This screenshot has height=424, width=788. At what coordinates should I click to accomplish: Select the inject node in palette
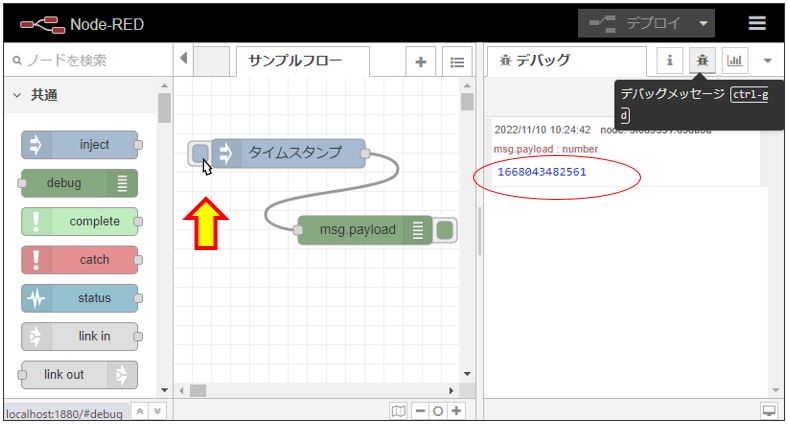pos(80,145)
